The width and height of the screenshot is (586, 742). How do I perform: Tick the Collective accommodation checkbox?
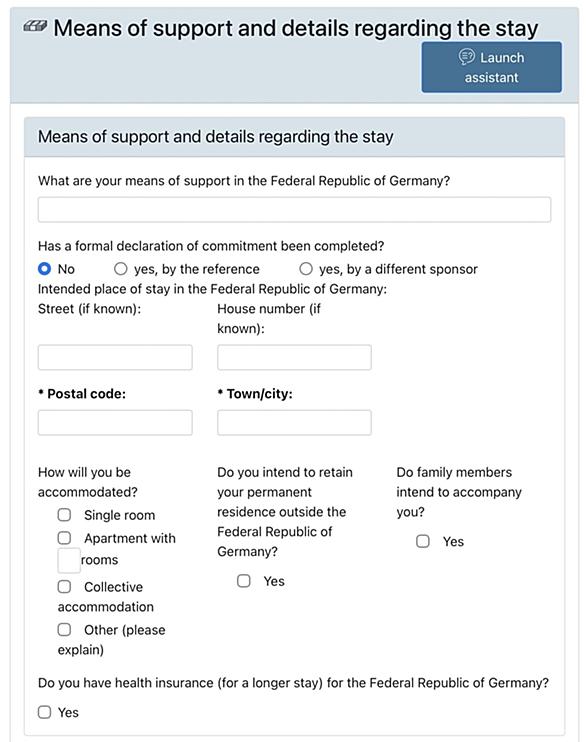pos(64,586)
